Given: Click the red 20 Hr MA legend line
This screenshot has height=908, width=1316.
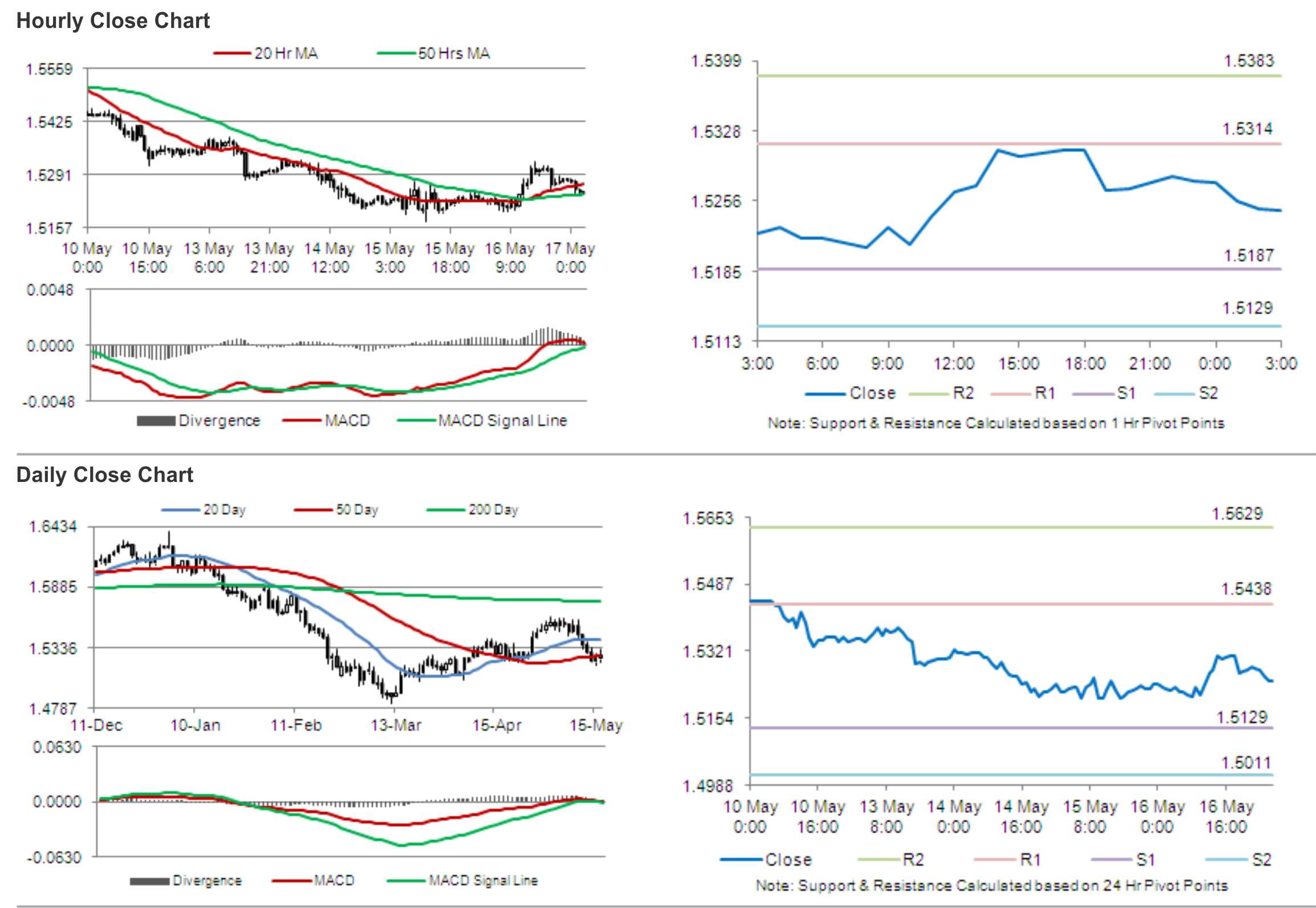Looking at the screenshot, I should [x=232, y=54].
